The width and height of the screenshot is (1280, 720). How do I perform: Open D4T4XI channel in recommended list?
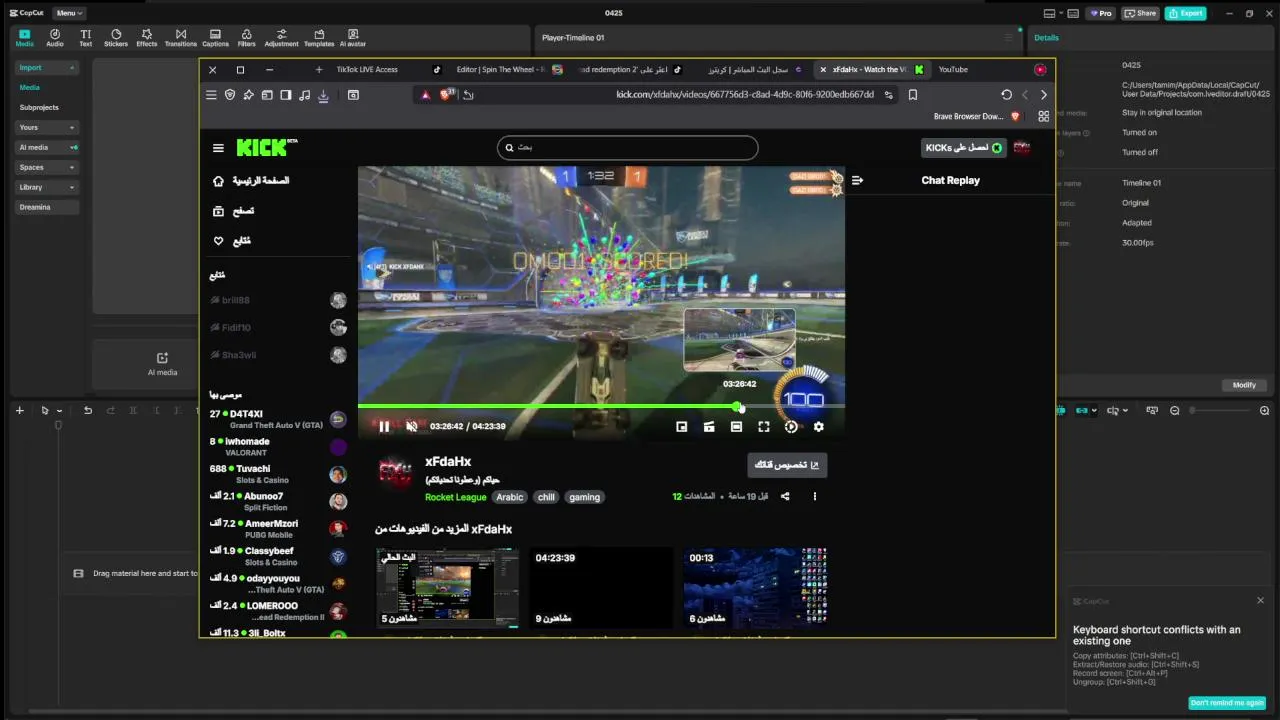(277, 419)
